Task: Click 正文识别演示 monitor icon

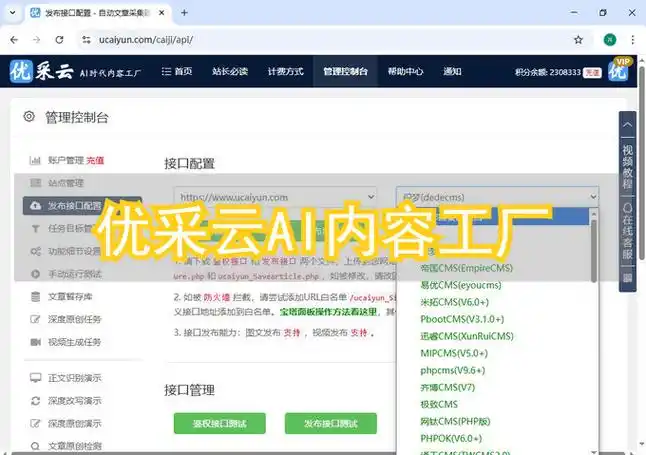Action: point(35,378)
